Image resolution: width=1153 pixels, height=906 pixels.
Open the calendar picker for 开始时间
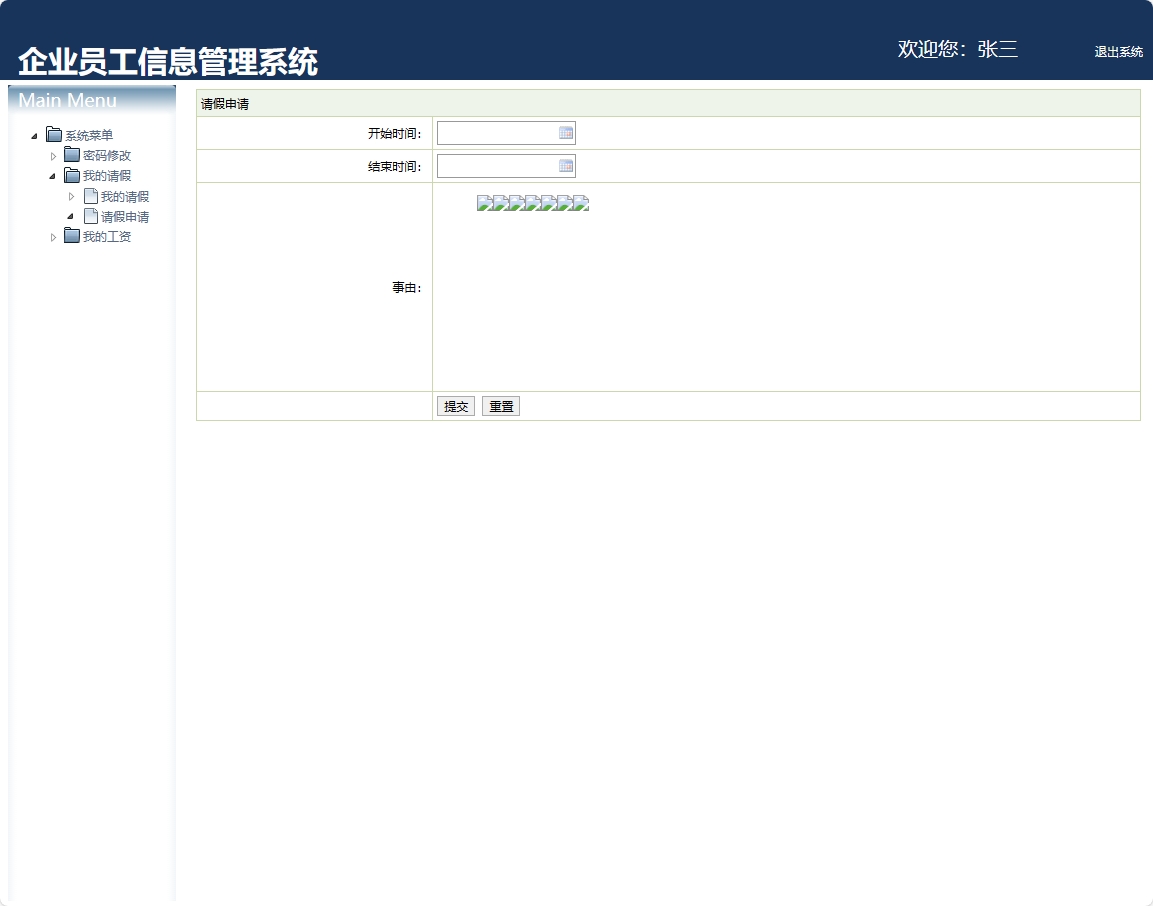click(x=566, y=133)
